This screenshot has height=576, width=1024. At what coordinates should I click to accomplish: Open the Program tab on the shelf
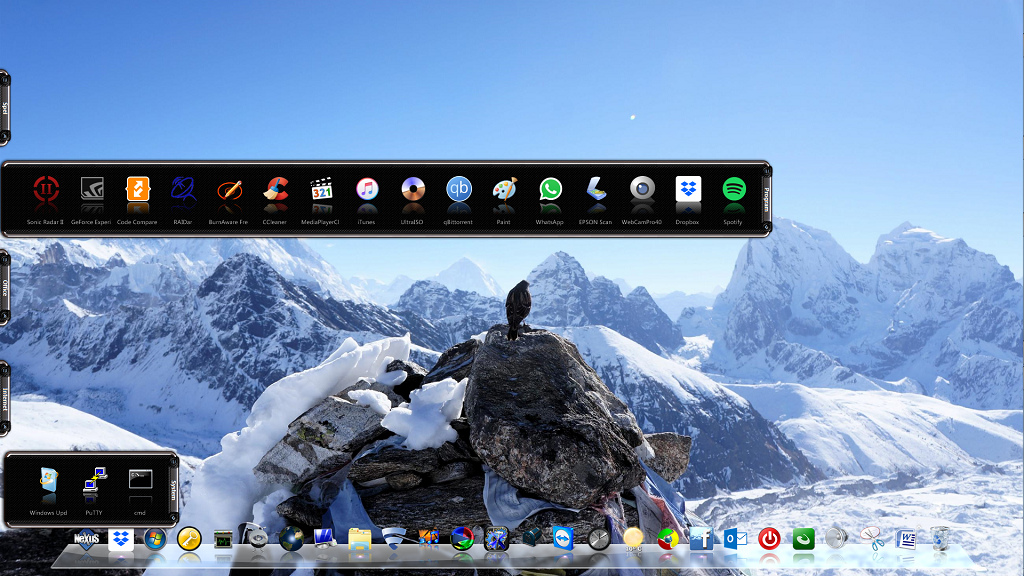(x=767, y=198)
